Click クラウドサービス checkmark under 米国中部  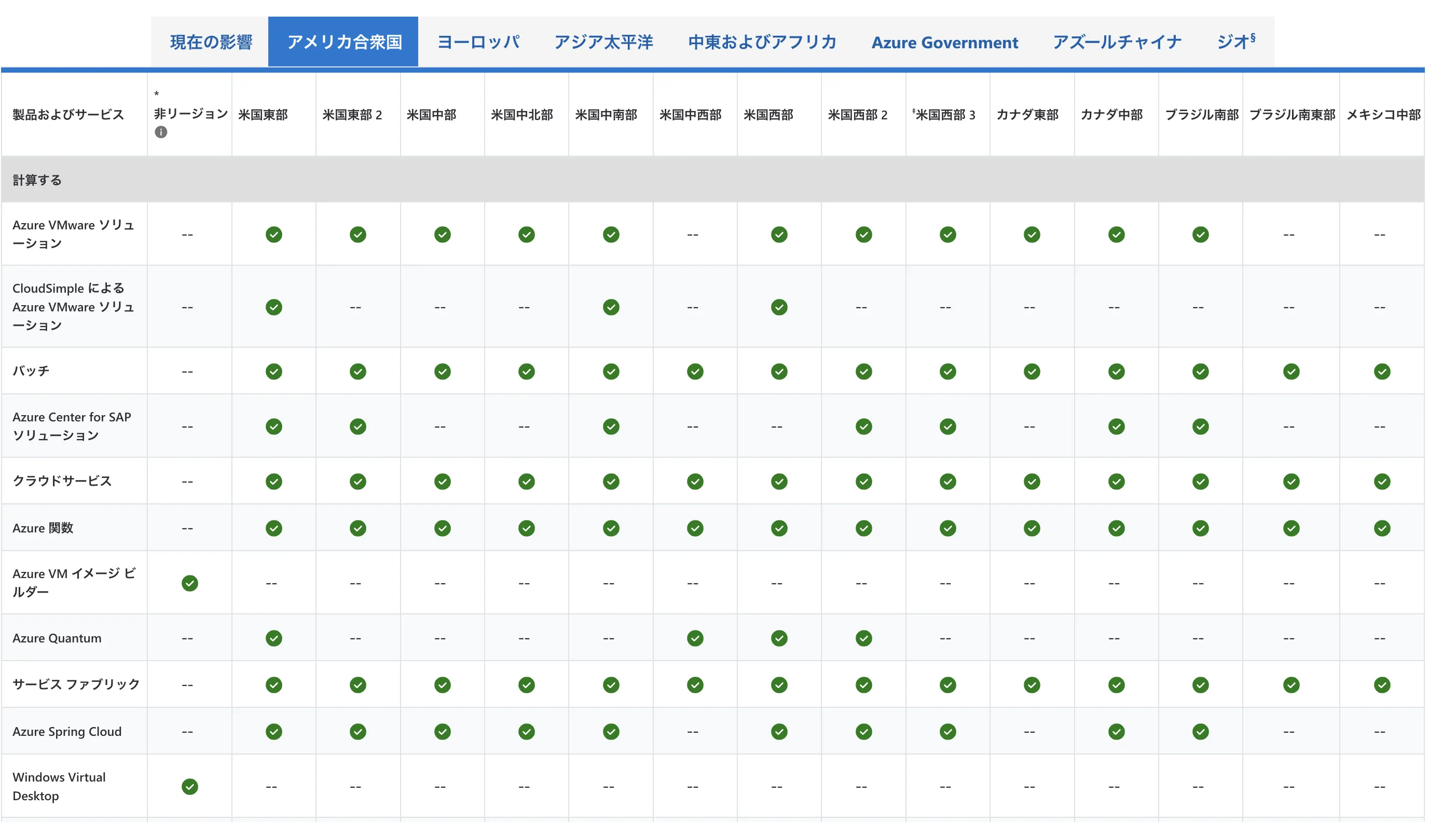(x=442, y=481)
